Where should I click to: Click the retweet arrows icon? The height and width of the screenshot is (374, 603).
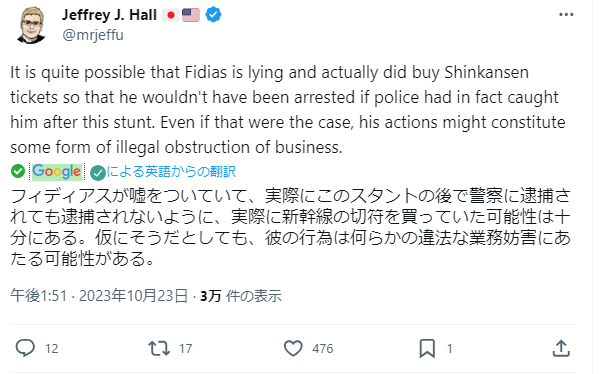[x=159, y=349]
